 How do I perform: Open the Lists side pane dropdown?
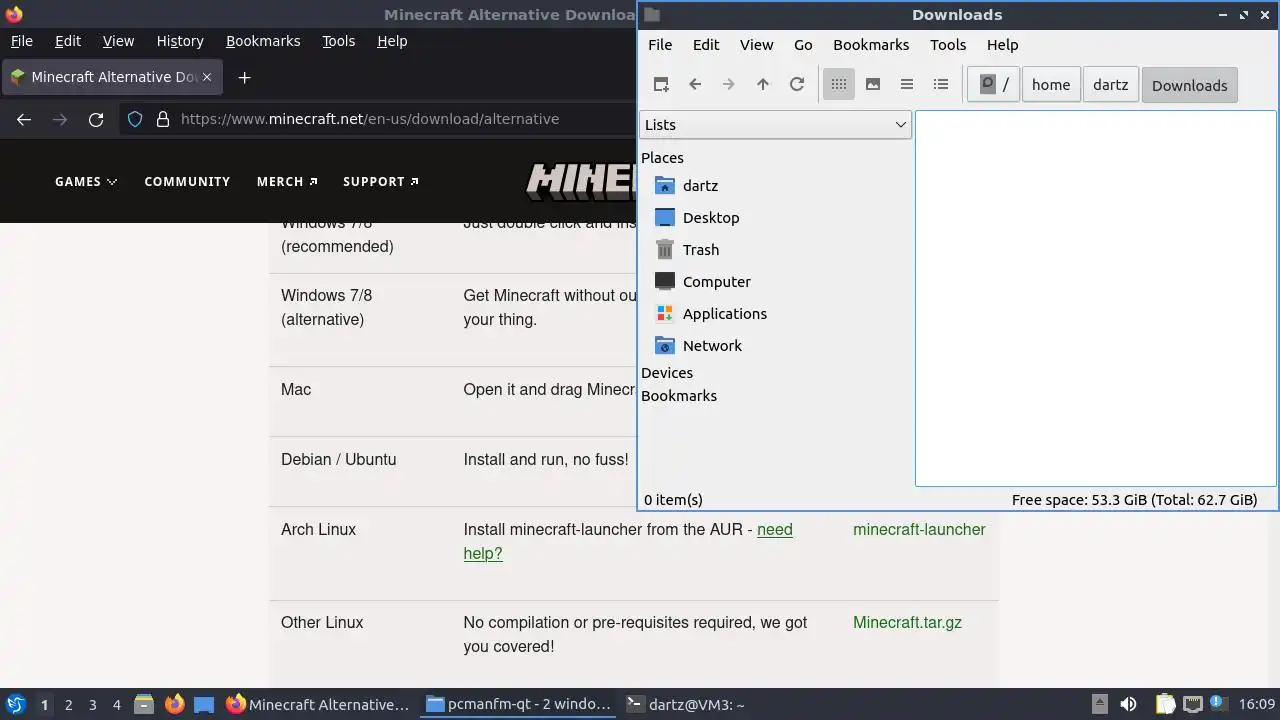tap(775, 125)
